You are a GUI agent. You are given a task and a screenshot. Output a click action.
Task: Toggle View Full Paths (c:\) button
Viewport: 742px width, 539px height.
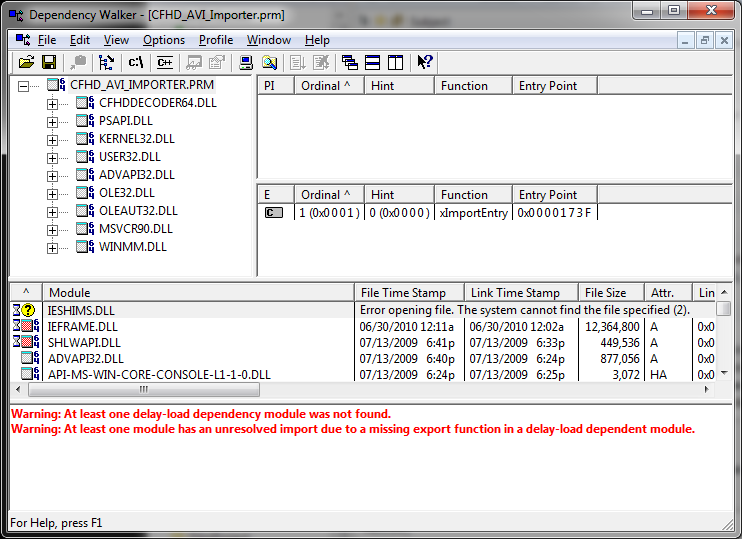pyautogui.click(x=135, y=62)
